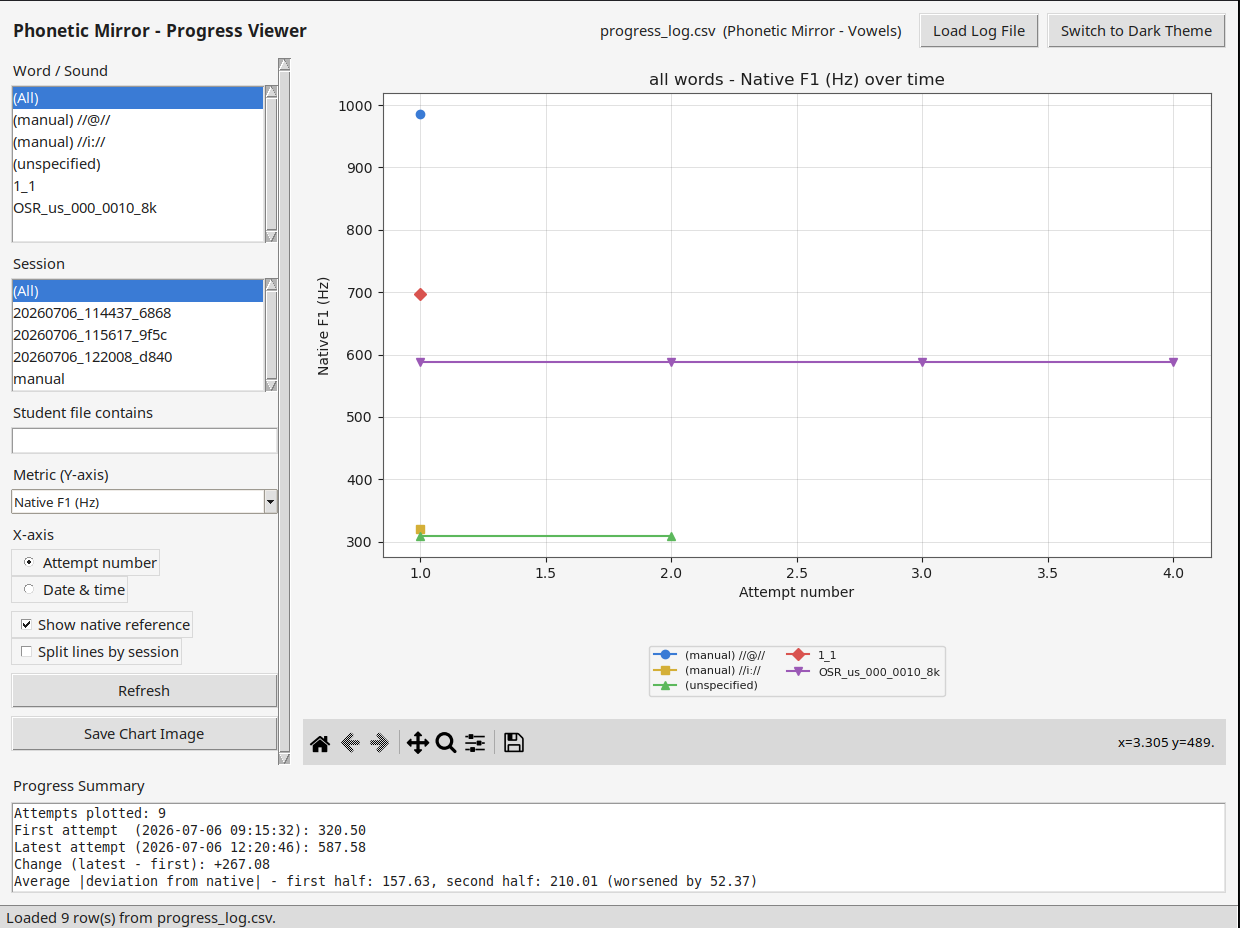Screen dimensions: 1240x928
Task: Click the Attempts plotted: 9 summary line
Action: [90, 813]
